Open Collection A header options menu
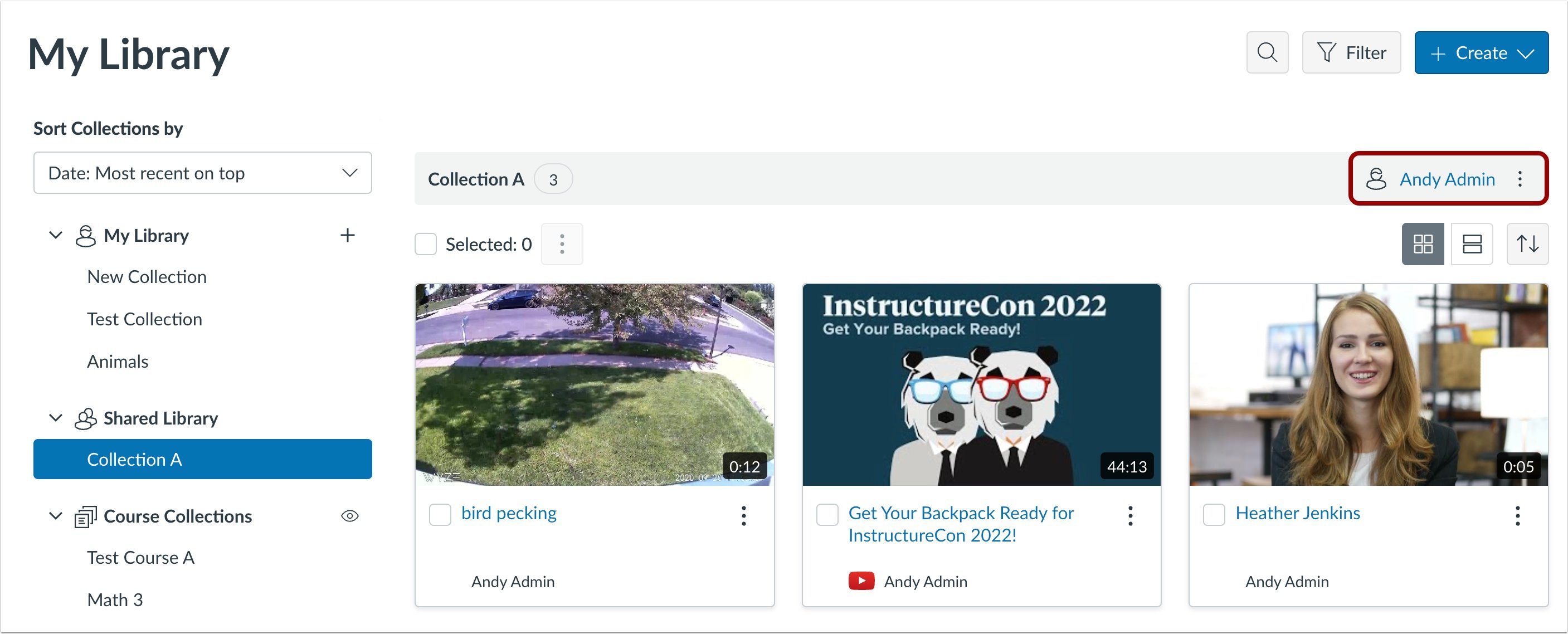 pos(1520,179)
